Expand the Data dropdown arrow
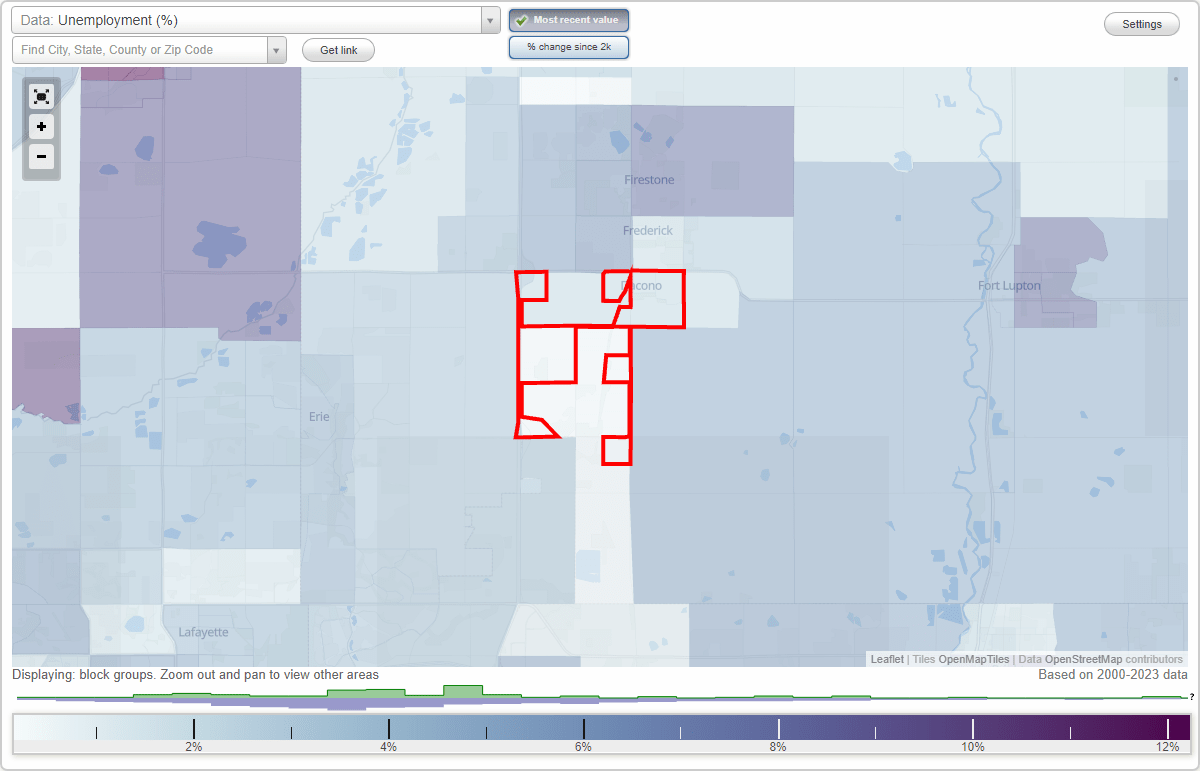This screenshot has height=771, width=1200. [489, 20]
